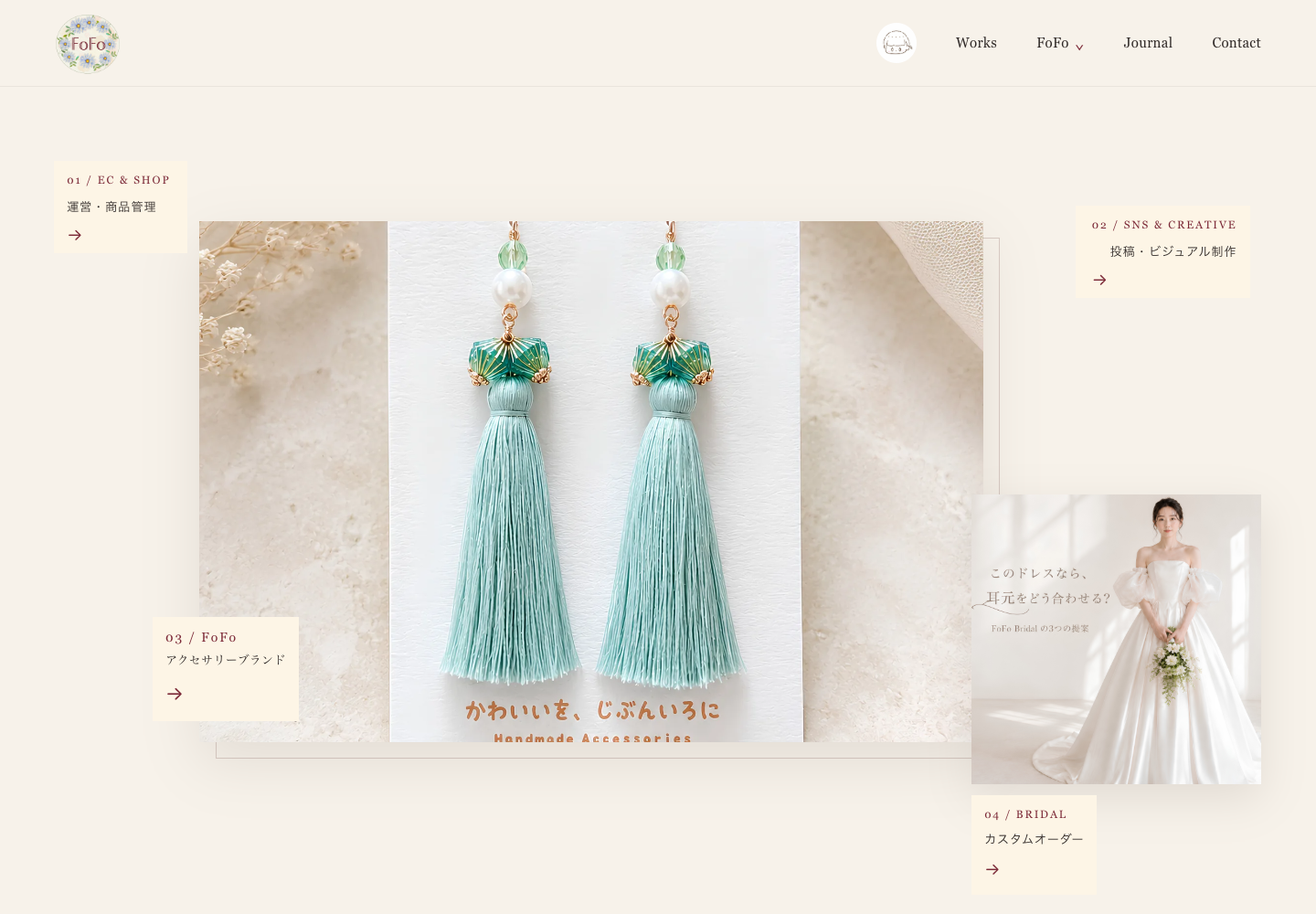Click the カスタムオーダー text
This screenshot has width=1316, height=914.
[x=1034, y=839]
